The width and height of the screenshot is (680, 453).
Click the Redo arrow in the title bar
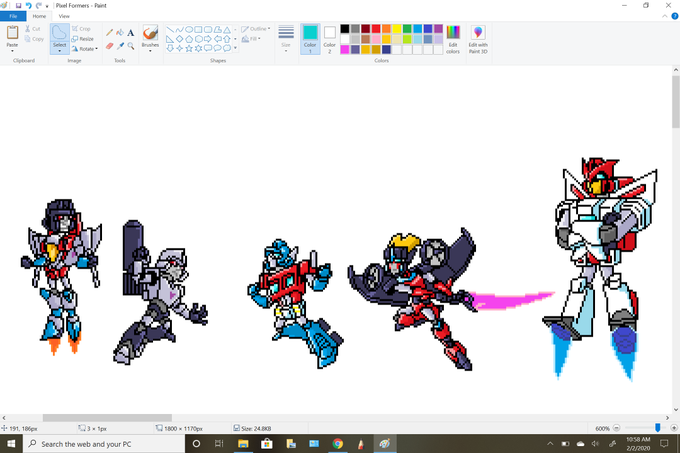tap(39, 6)
